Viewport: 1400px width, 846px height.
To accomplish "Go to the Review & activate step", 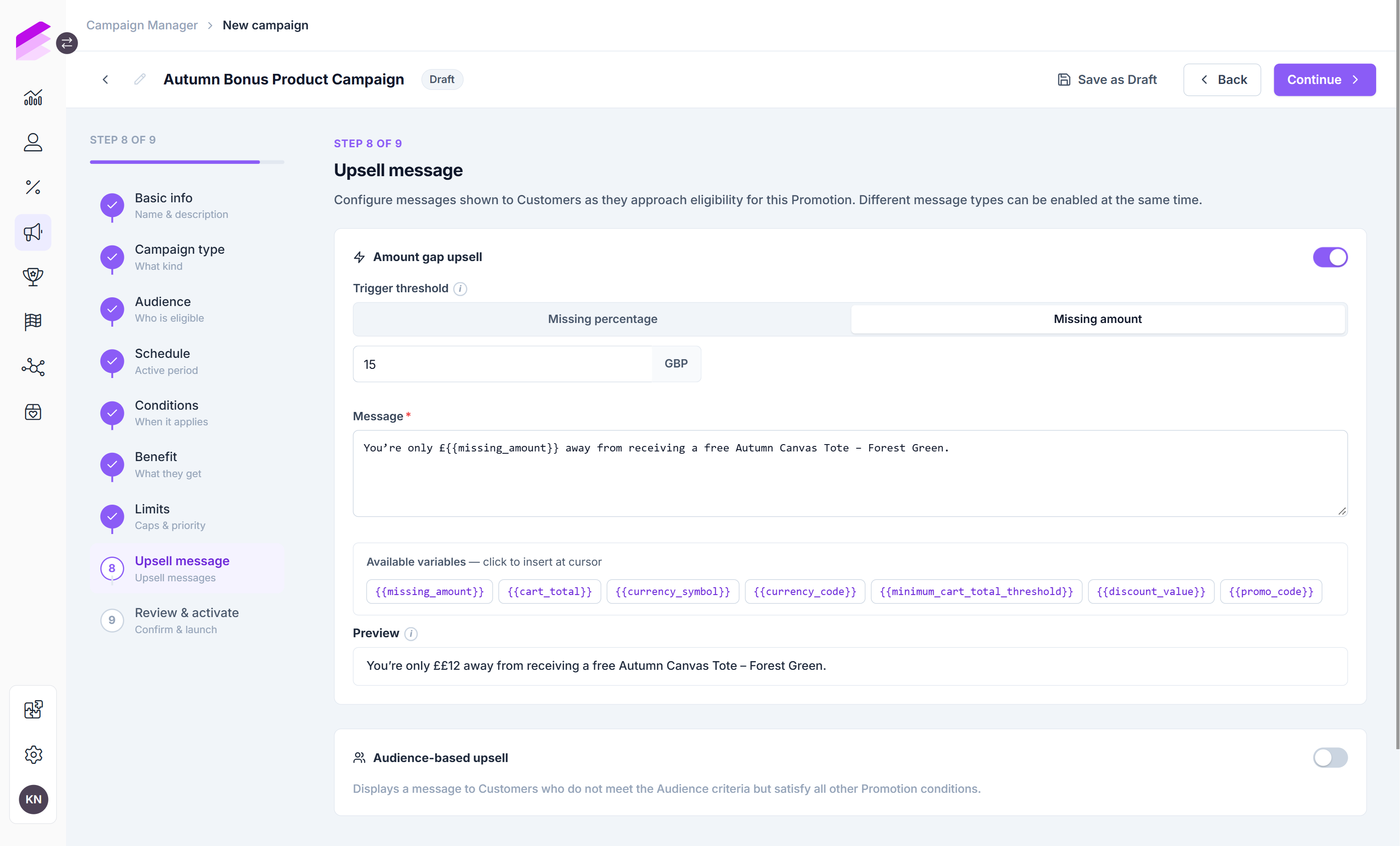I will pos(187,620).
